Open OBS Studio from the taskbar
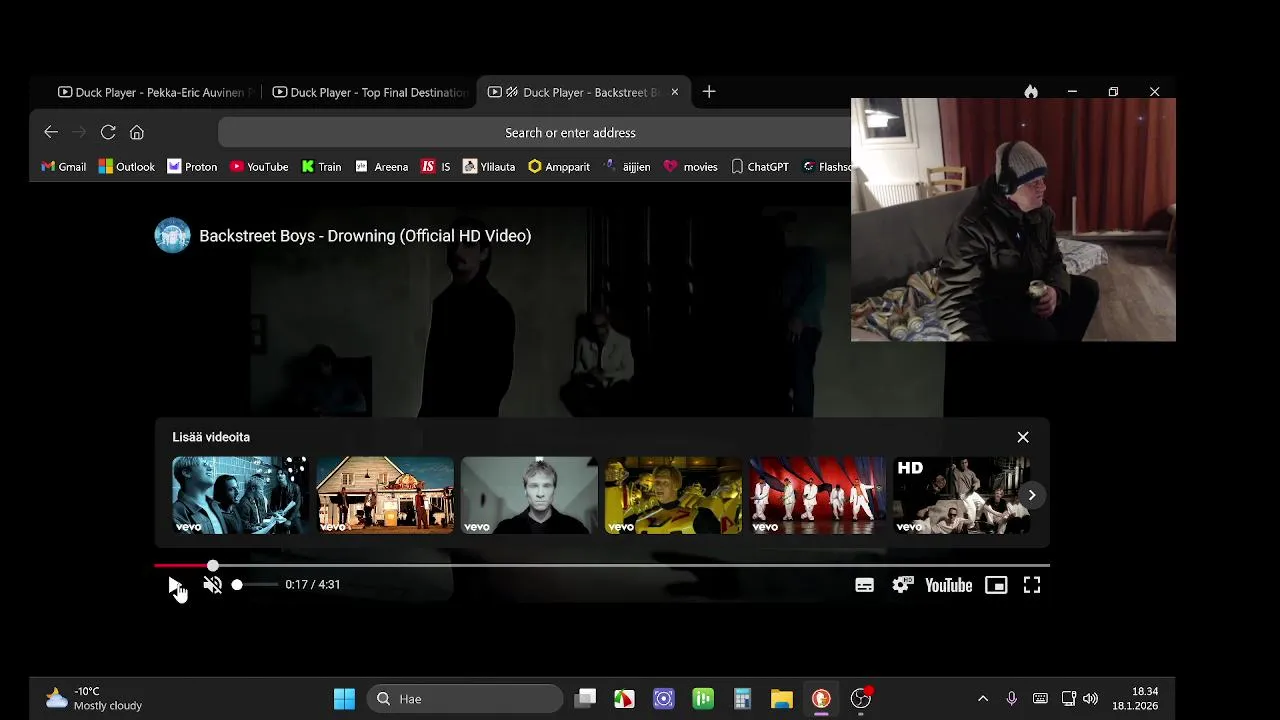Image resolution: width=1280 pixels, height=720 pixels. click(x=860, y=698)
